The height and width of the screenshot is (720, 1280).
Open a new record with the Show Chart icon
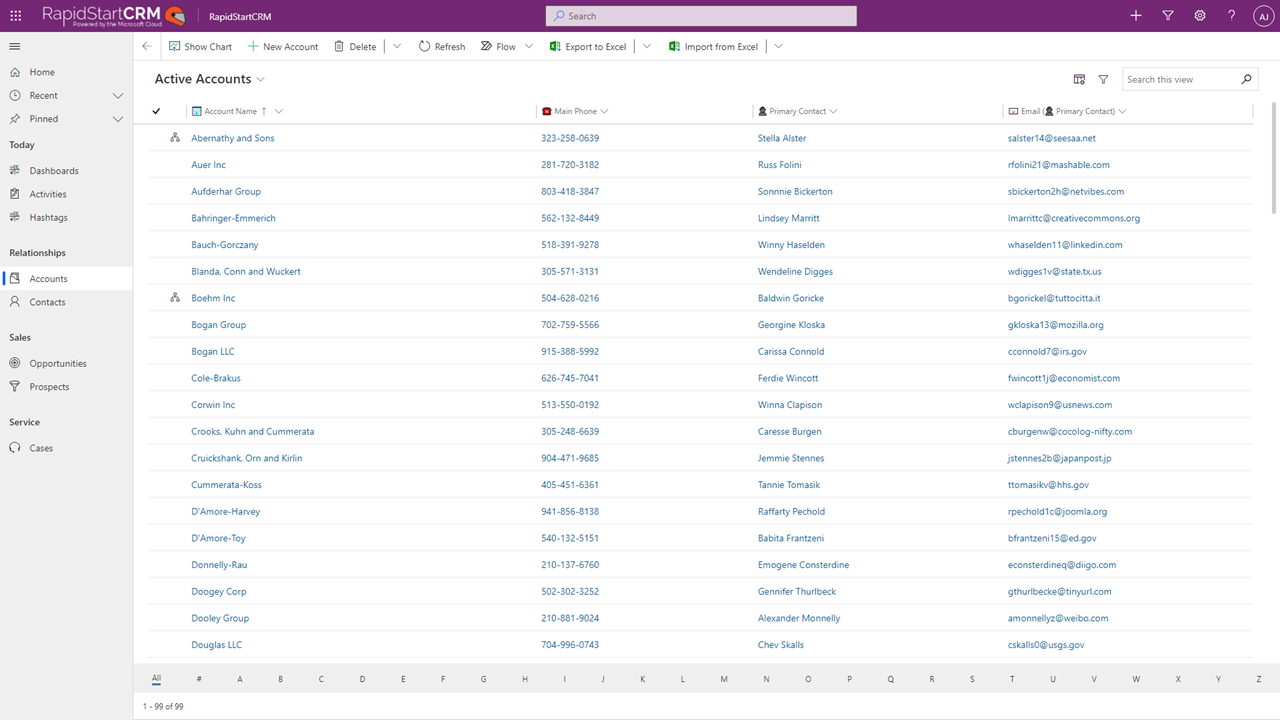click(200, 46)
